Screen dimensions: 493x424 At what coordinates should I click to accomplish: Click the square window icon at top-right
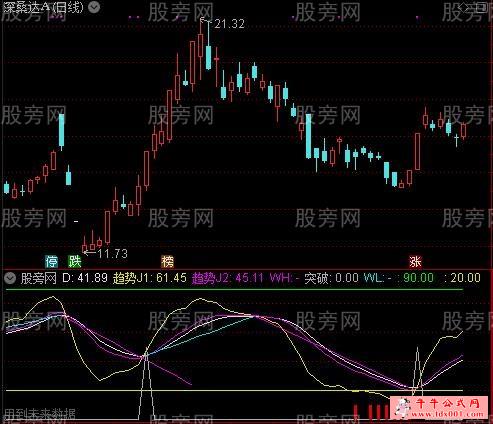[482, 7]
